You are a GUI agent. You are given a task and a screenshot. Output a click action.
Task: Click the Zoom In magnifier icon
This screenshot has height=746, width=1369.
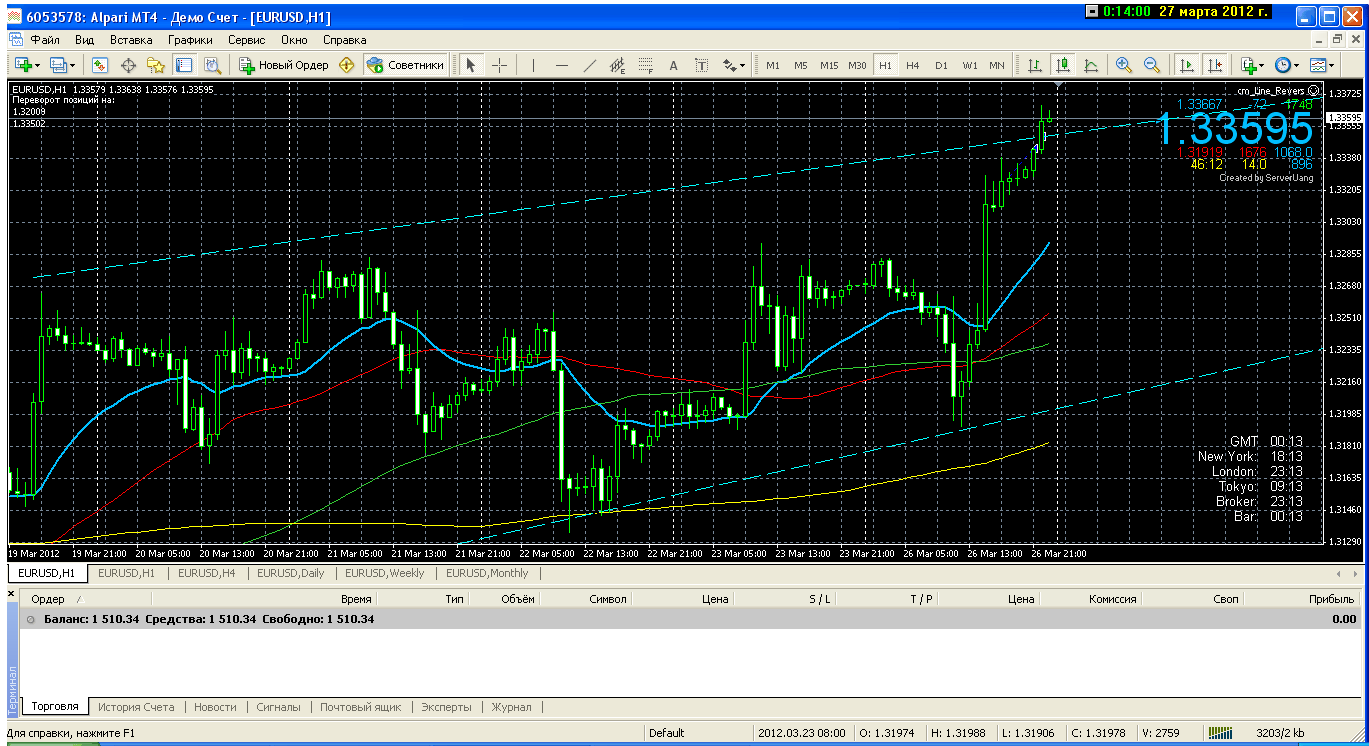tap(1124, 65)
